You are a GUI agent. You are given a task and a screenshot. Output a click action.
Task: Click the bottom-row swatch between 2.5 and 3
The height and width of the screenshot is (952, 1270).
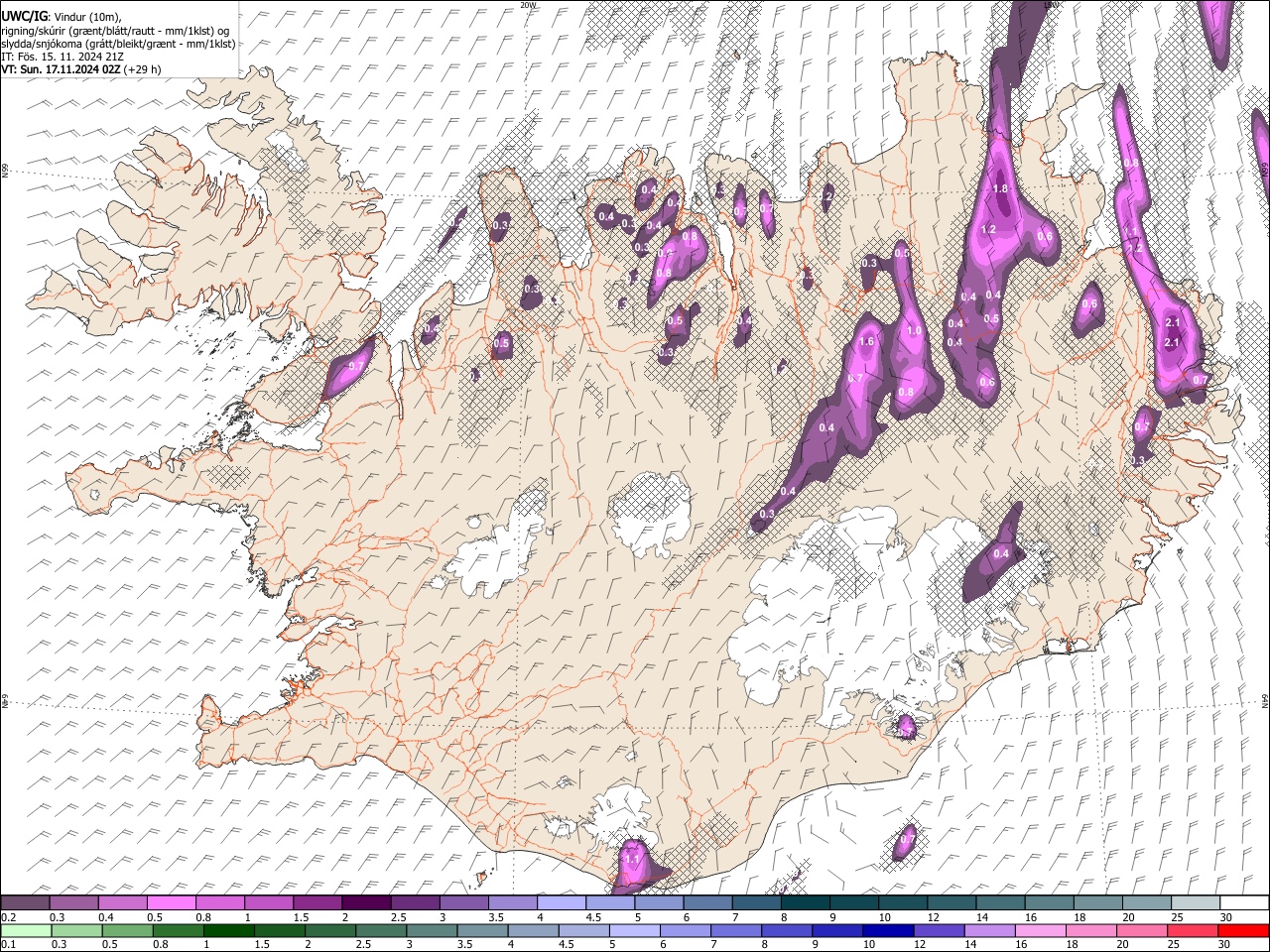382,930
